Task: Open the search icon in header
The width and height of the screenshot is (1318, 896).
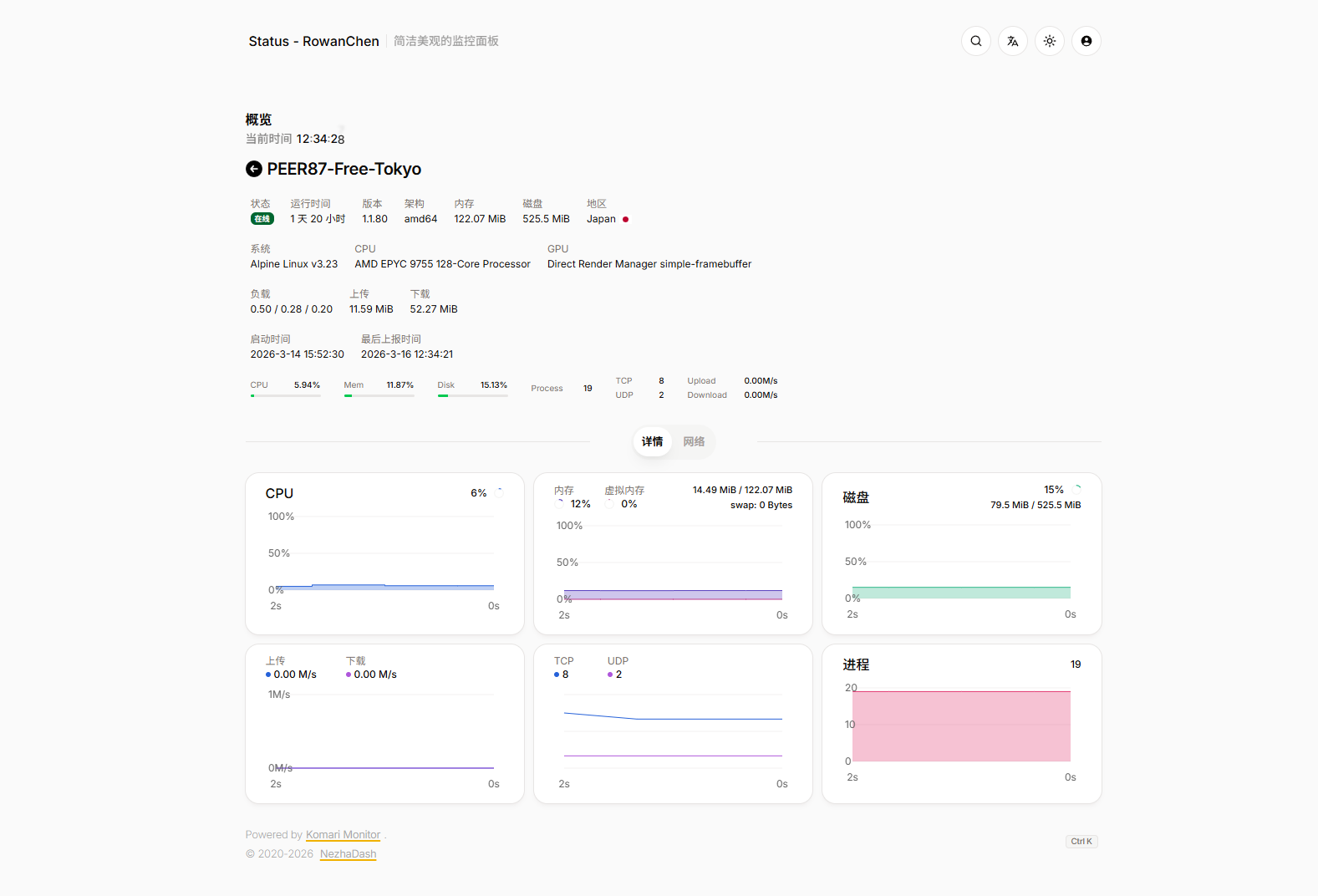Action: (975, 41)
